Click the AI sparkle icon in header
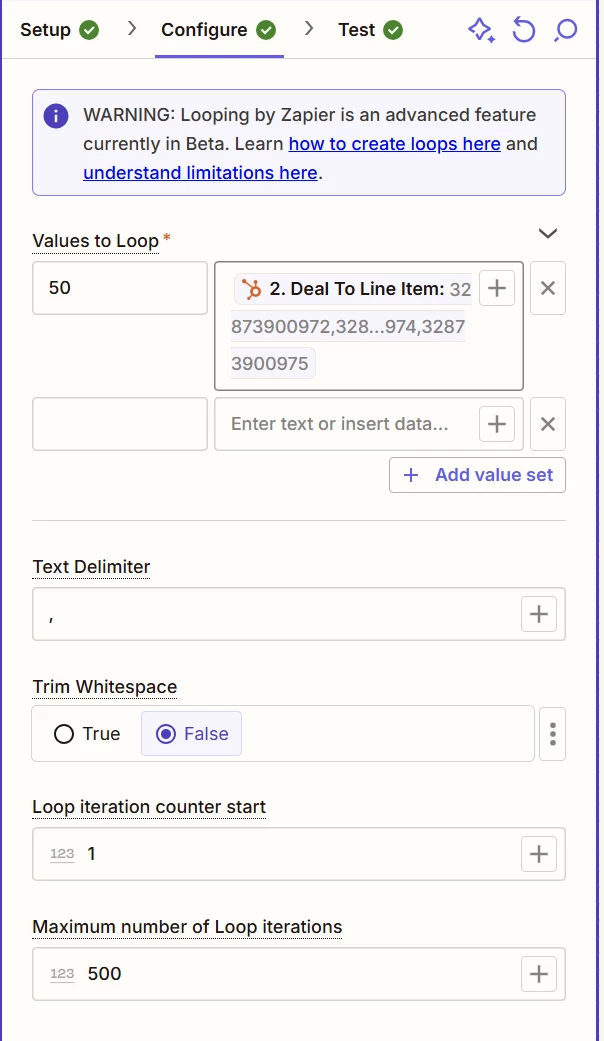Viewport: 604px width, 1041px height. [x=481, y=30]
